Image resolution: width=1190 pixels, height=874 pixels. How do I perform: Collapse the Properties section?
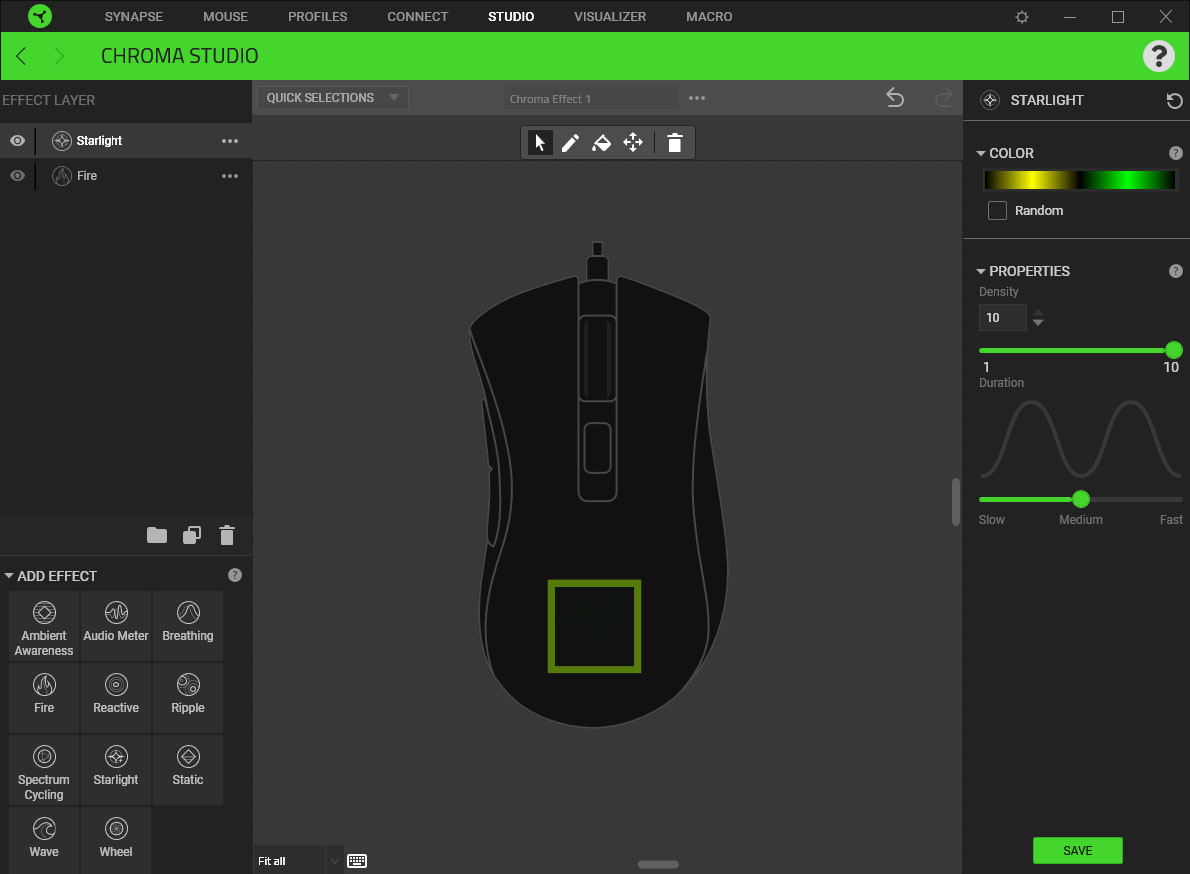click(x=981, y=271)
